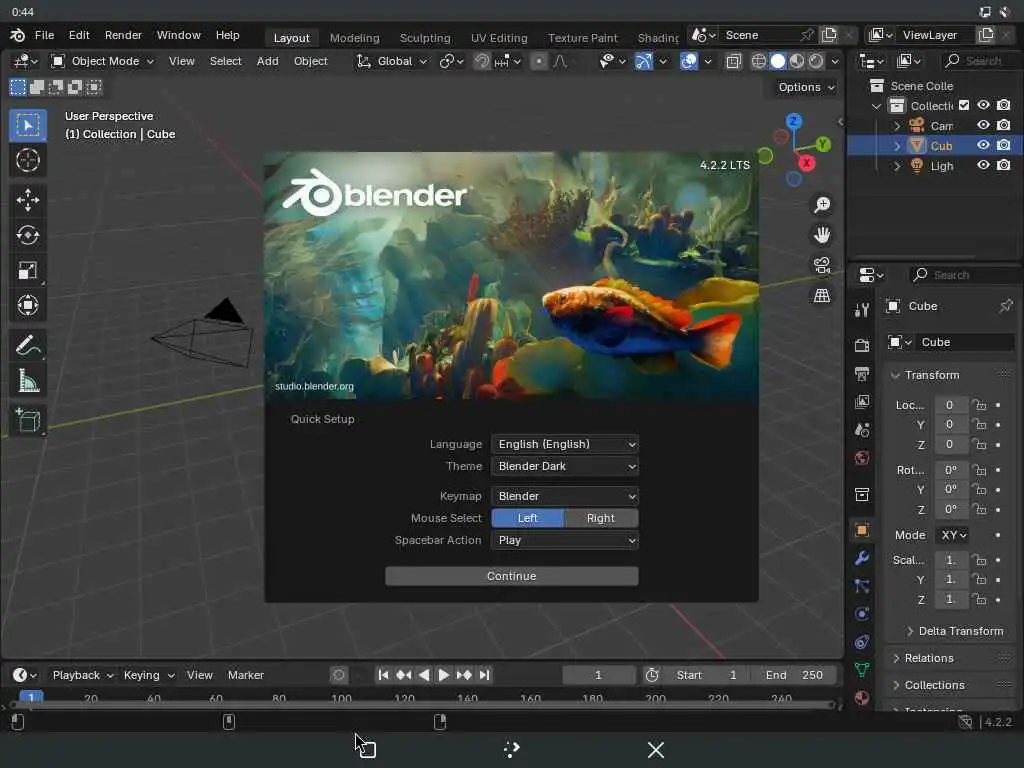This screenshot has height=768, width=1024.
Task: Select the Cursor tool in toolbar
Action: 27,160
